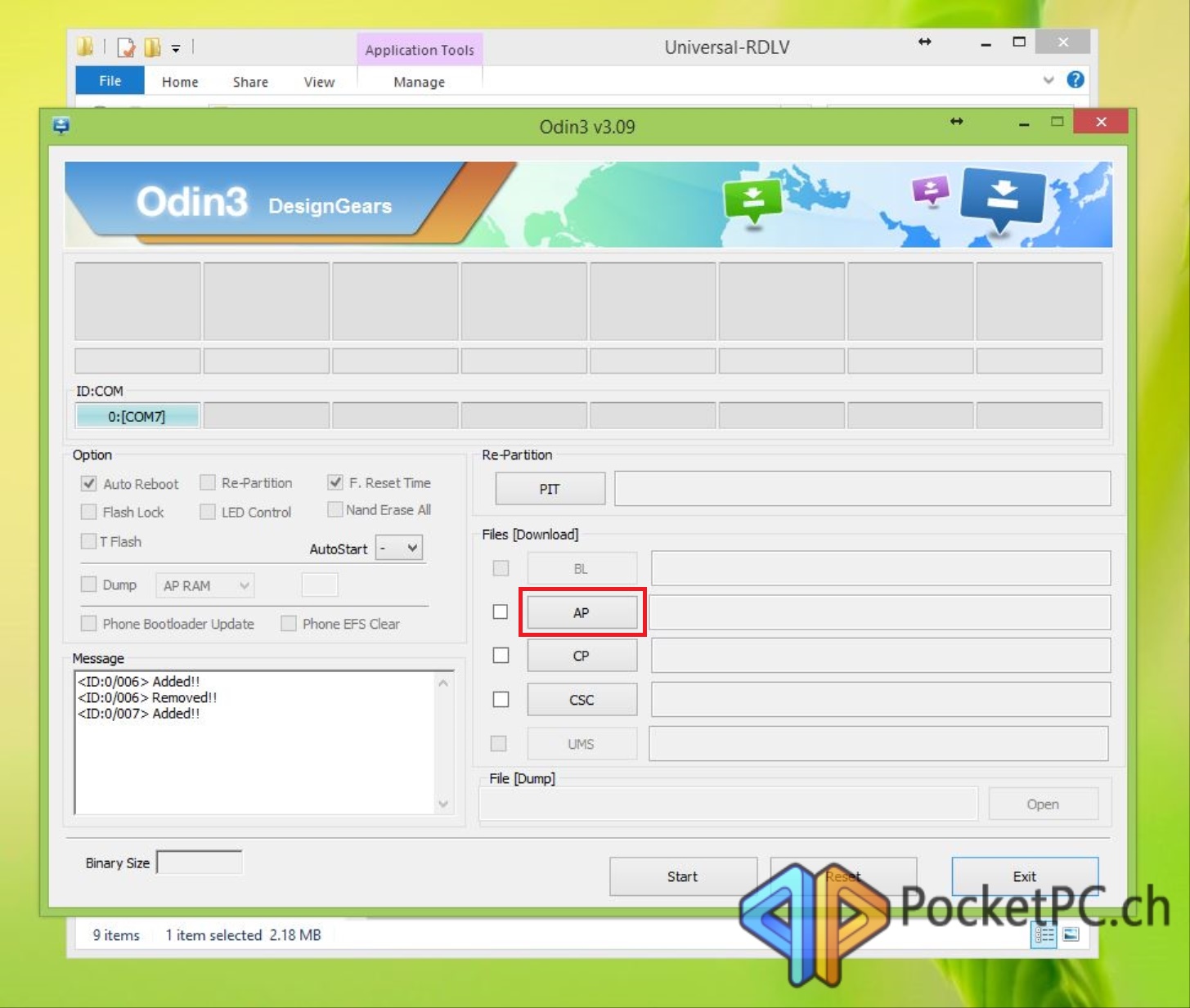Check the Nand Erase All option
The height and width of the screenshot is (1008, 1190).
(x=335, y=509)
